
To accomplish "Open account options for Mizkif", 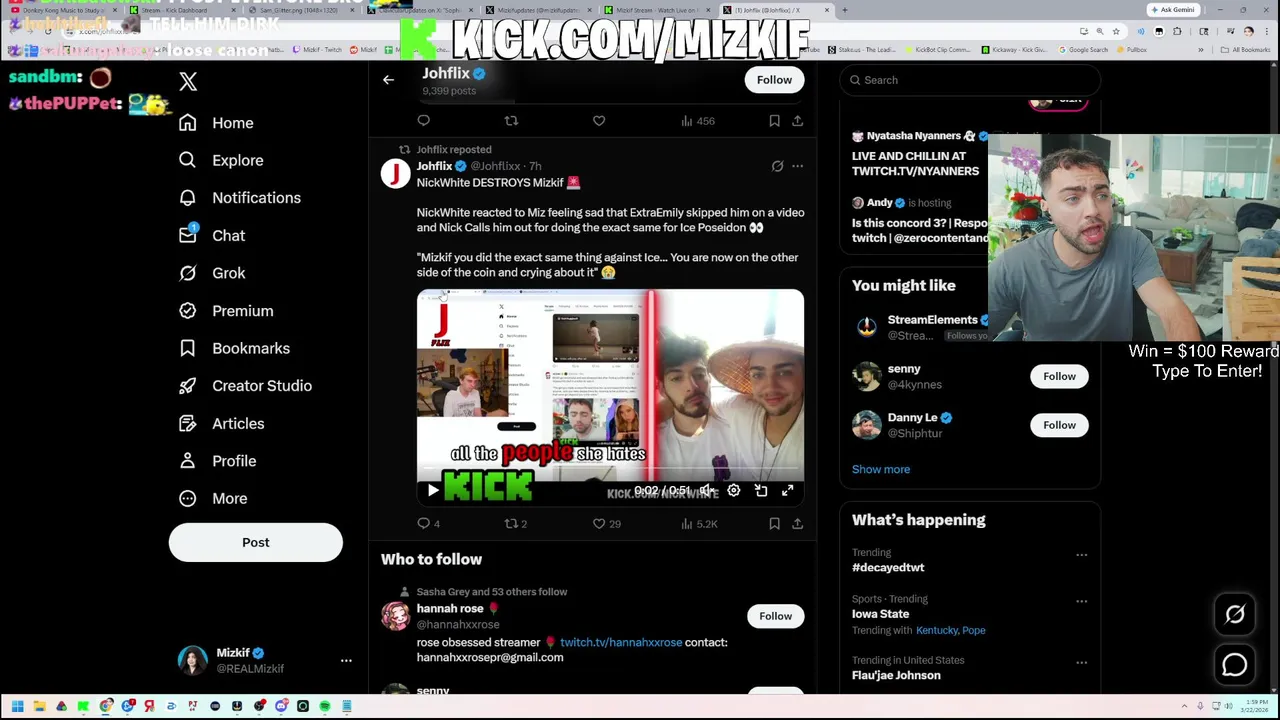I will 346,660.
